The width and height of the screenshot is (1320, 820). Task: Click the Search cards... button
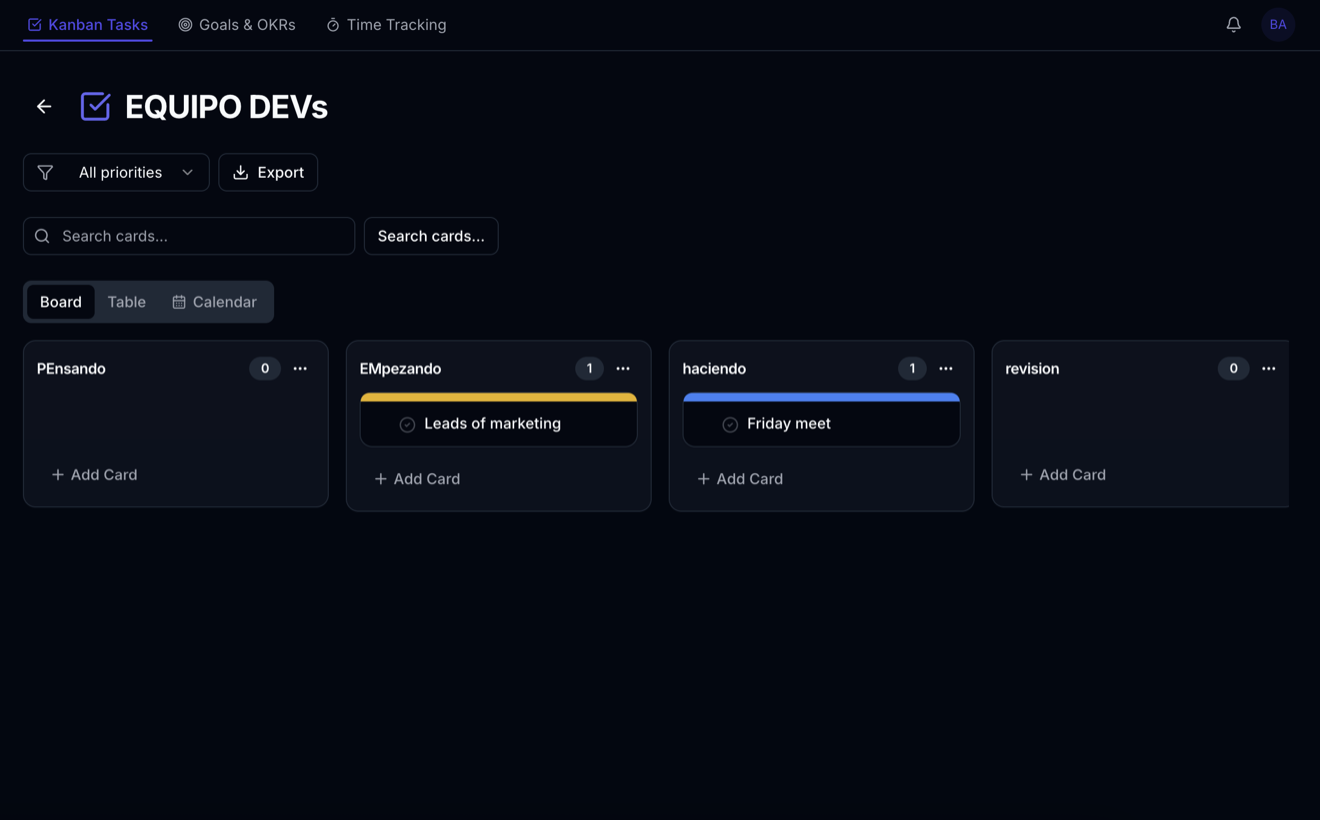click(x=431, y=236)
